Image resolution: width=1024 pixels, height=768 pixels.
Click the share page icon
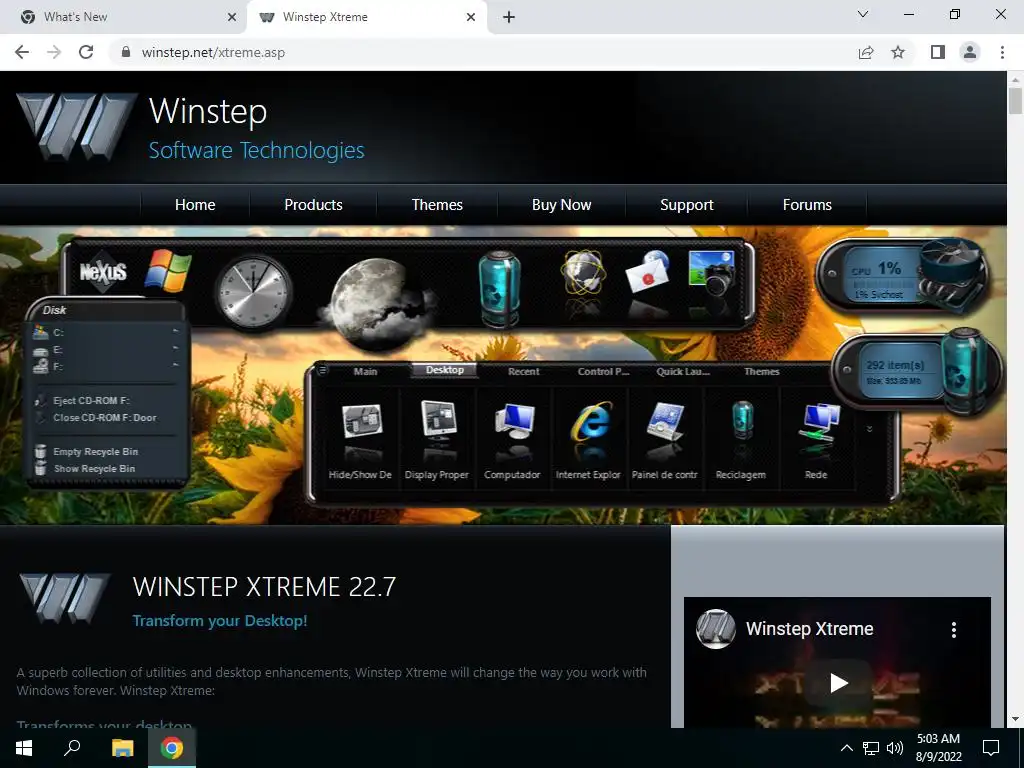866,52
